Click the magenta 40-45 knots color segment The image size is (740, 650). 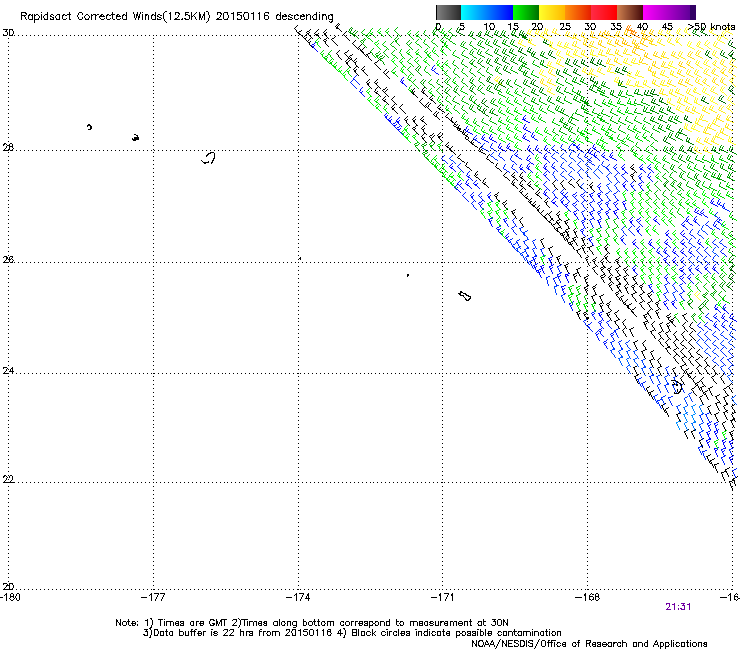tap(656, 12)
